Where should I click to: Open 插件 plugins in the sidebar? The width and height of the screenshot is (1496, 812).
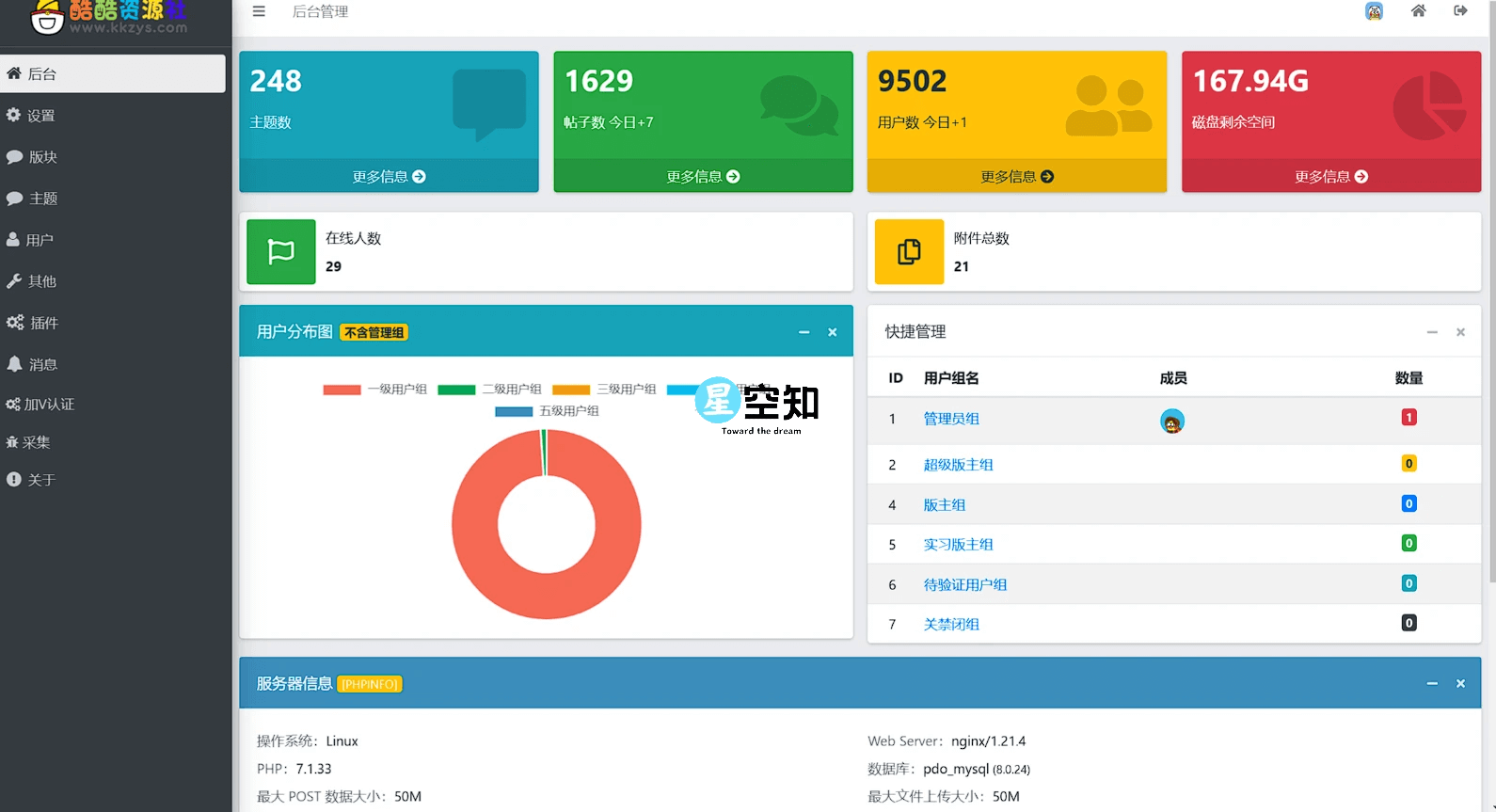113,322
